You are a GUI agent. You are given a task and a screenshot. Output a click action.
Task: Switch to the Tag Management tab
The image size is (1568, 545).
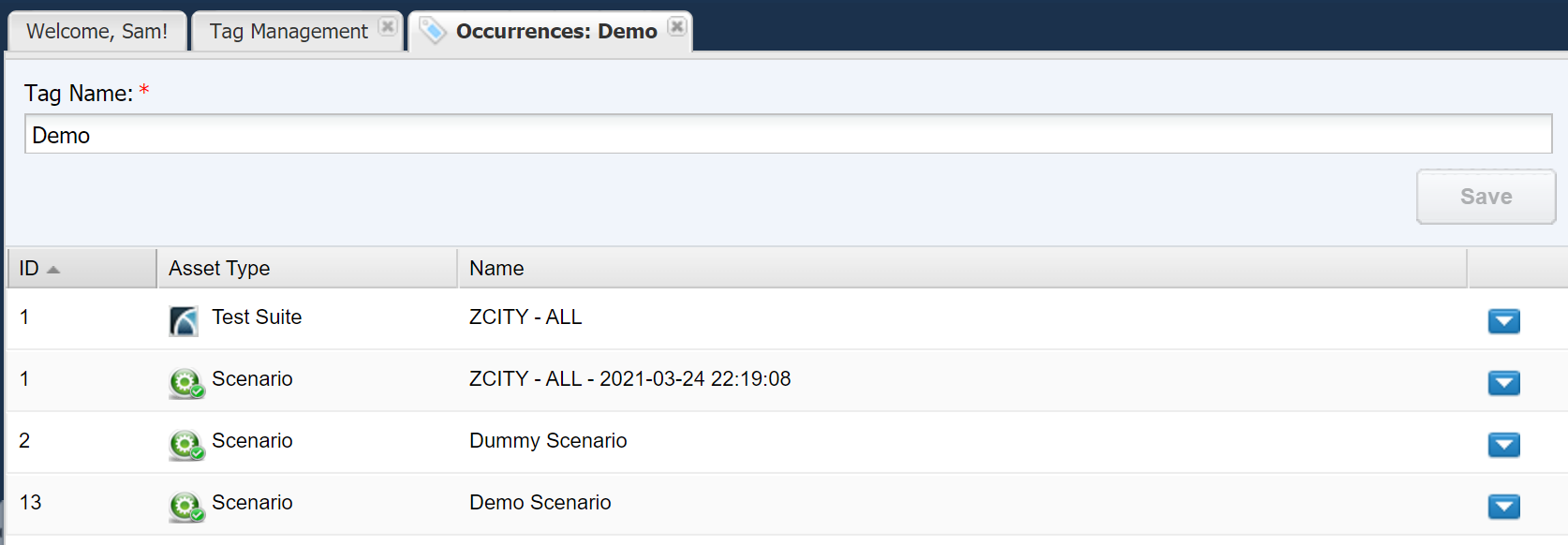[x=288, y=32]
